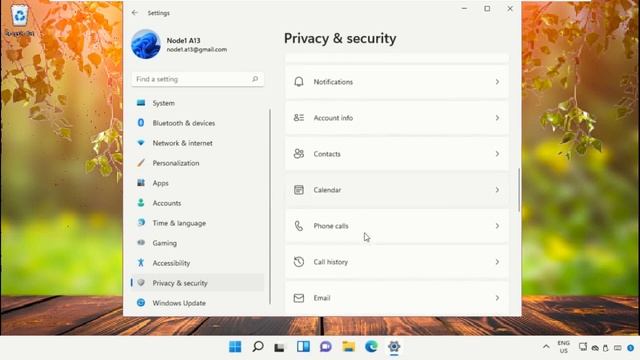
Task: Click the Accessibility figure icon
Action: click(x=141, y=263)
